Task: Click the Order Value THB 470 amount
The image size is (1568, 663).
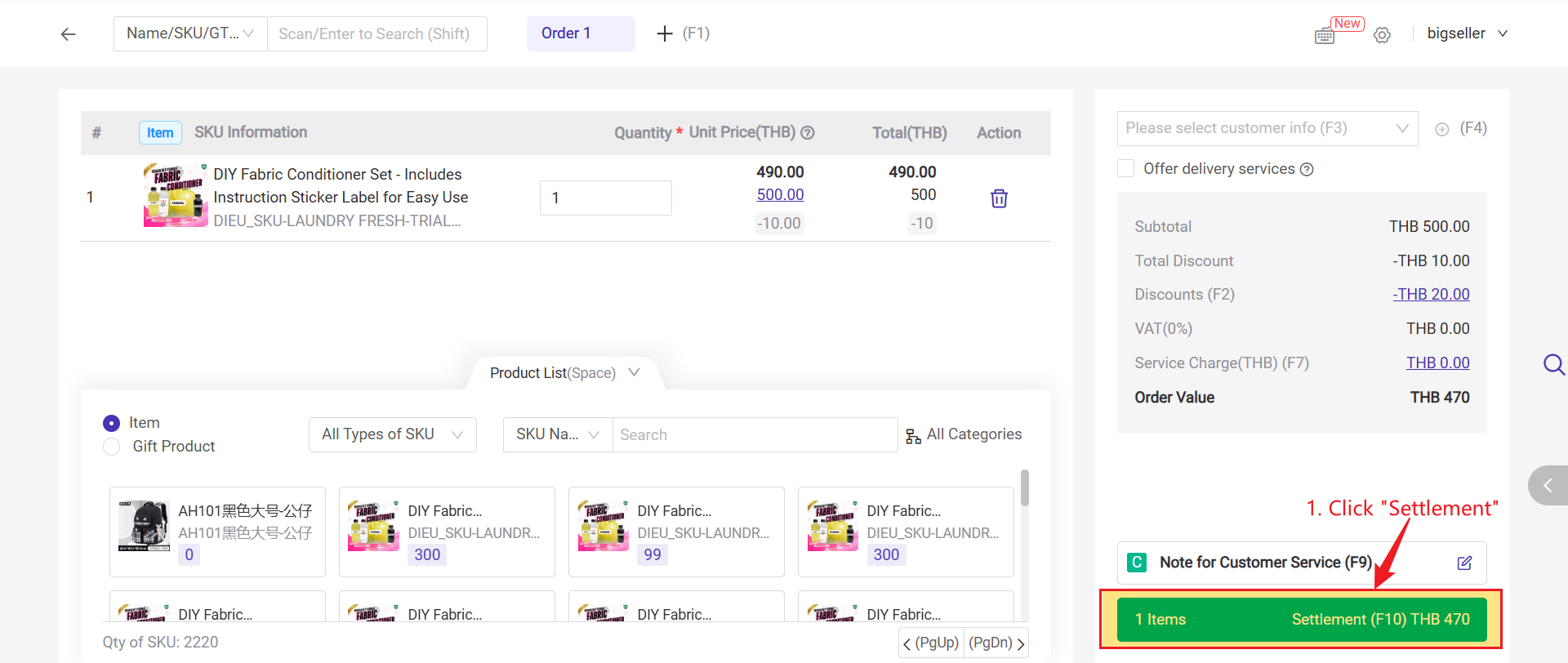Action: [1440, 398]
